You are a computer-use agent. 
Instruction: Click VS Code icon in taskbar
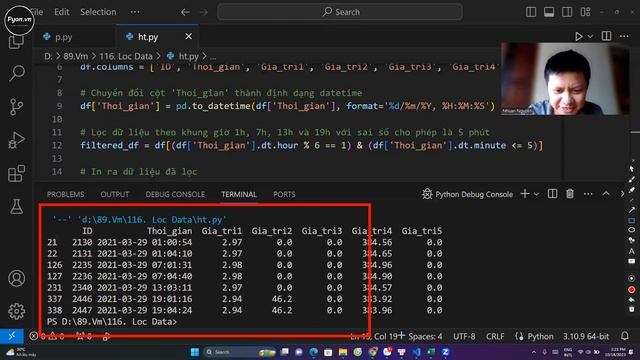416,352
